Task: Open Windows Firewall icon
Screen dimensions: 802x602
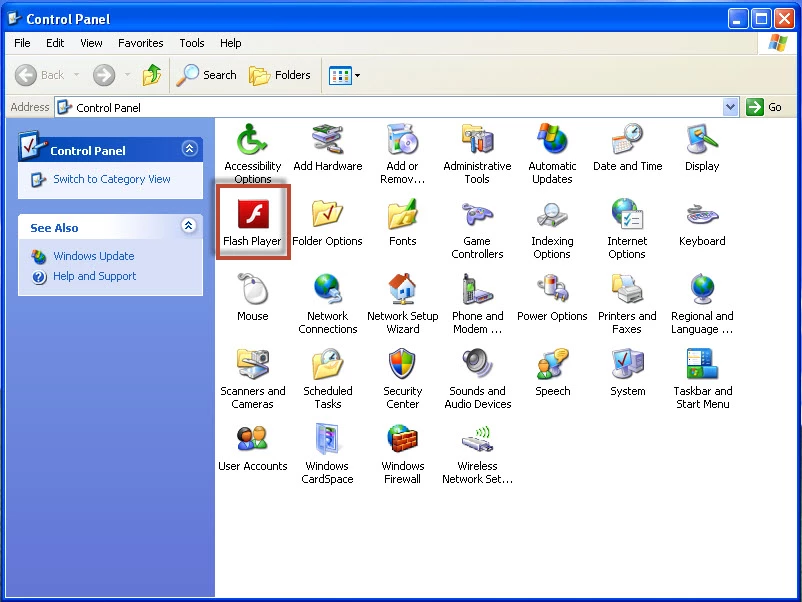Action: click(403, 439)
